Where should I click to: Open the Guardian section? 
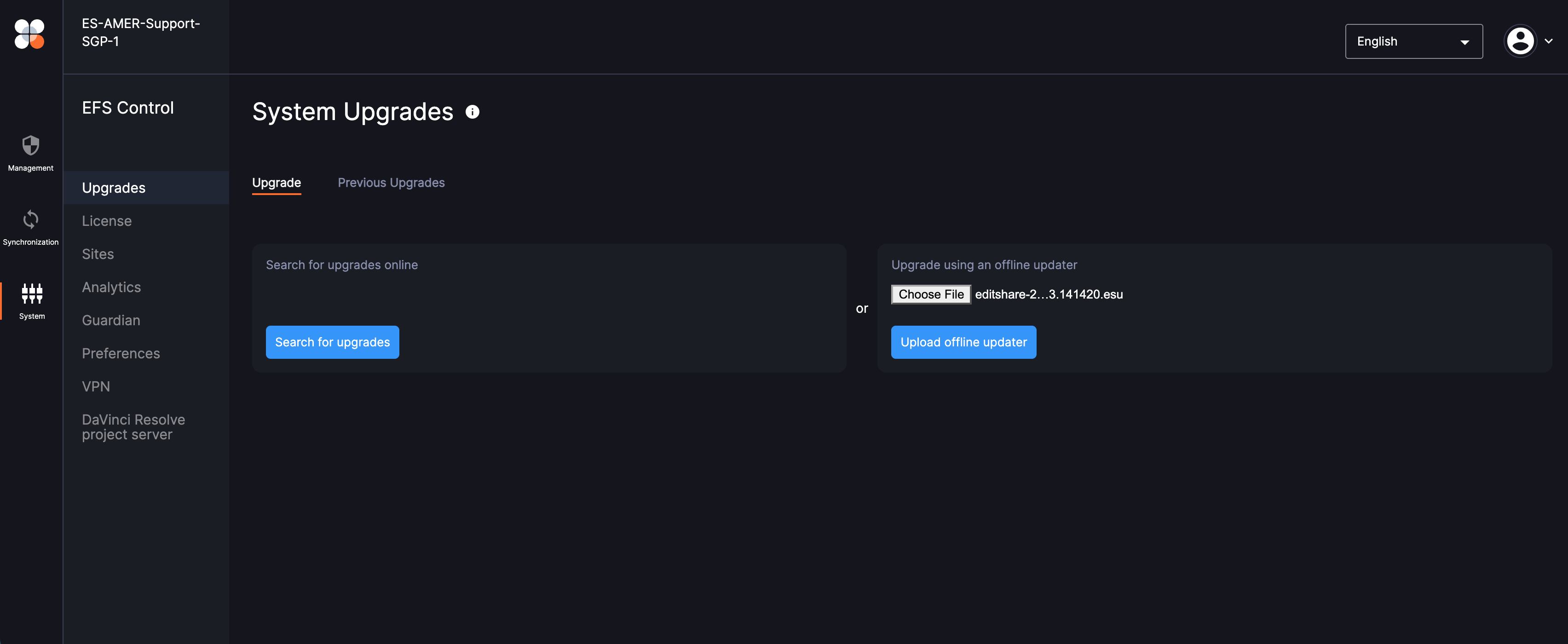111,320
